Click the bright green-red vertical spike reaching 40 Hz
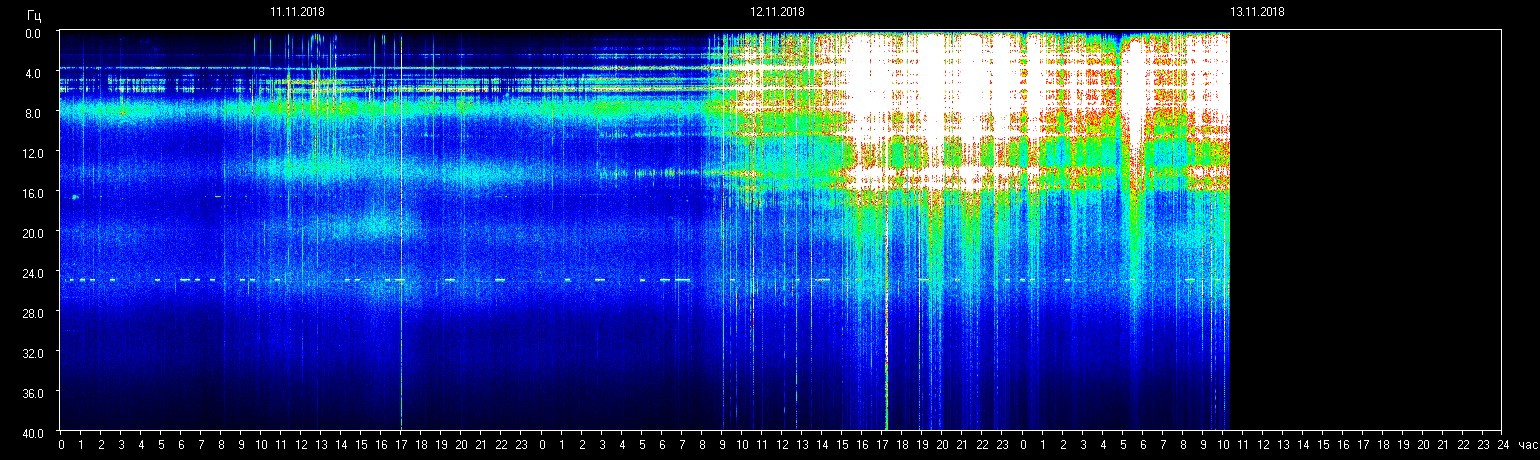This screenshot has width=1540, height=460. click(886, 380)
